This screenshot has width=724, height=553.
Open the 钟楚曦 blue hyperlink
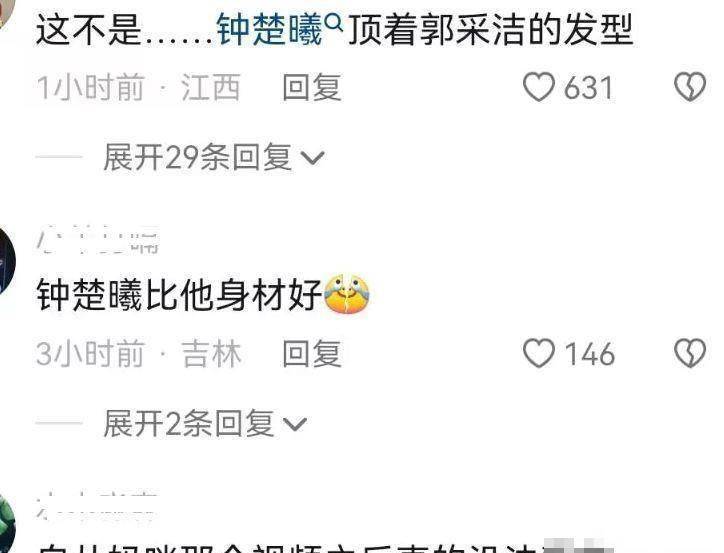click(x=270, y=30)
